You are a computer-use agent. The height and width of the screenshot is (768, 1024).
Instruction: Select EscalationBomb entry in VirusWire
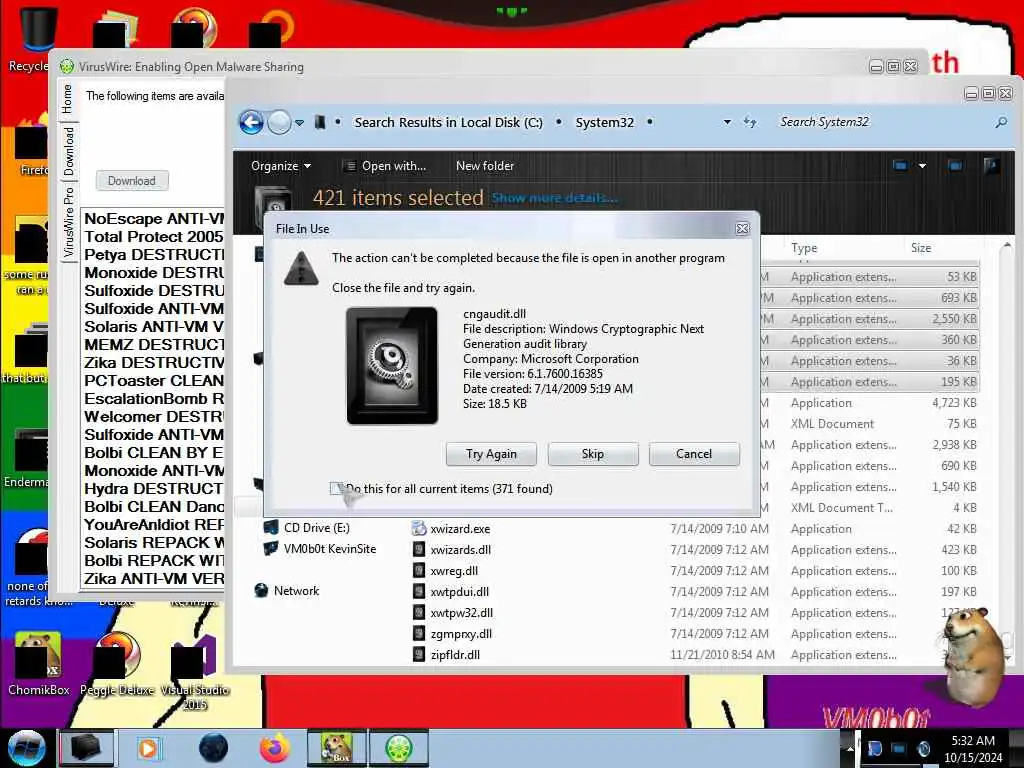click(x=153, y=398)
